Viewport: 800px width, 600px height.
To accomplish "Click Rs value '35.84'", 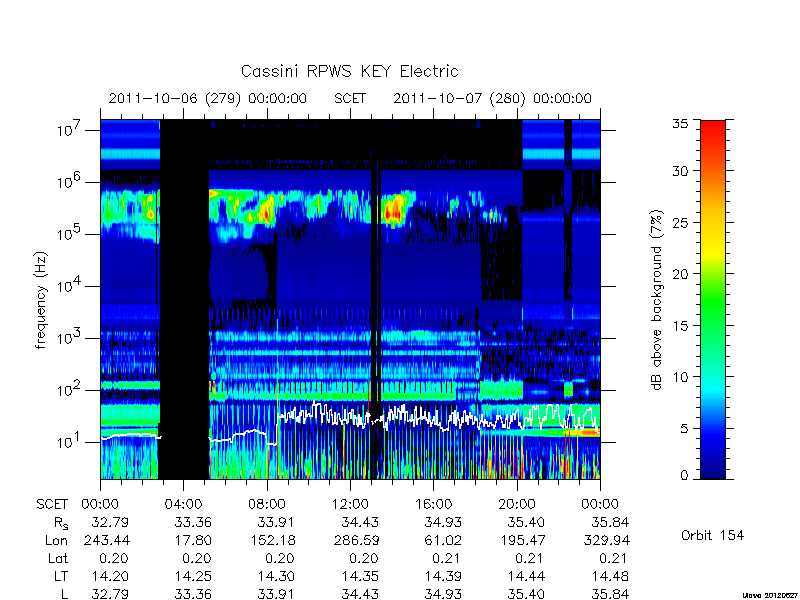I will click(610, 522).
